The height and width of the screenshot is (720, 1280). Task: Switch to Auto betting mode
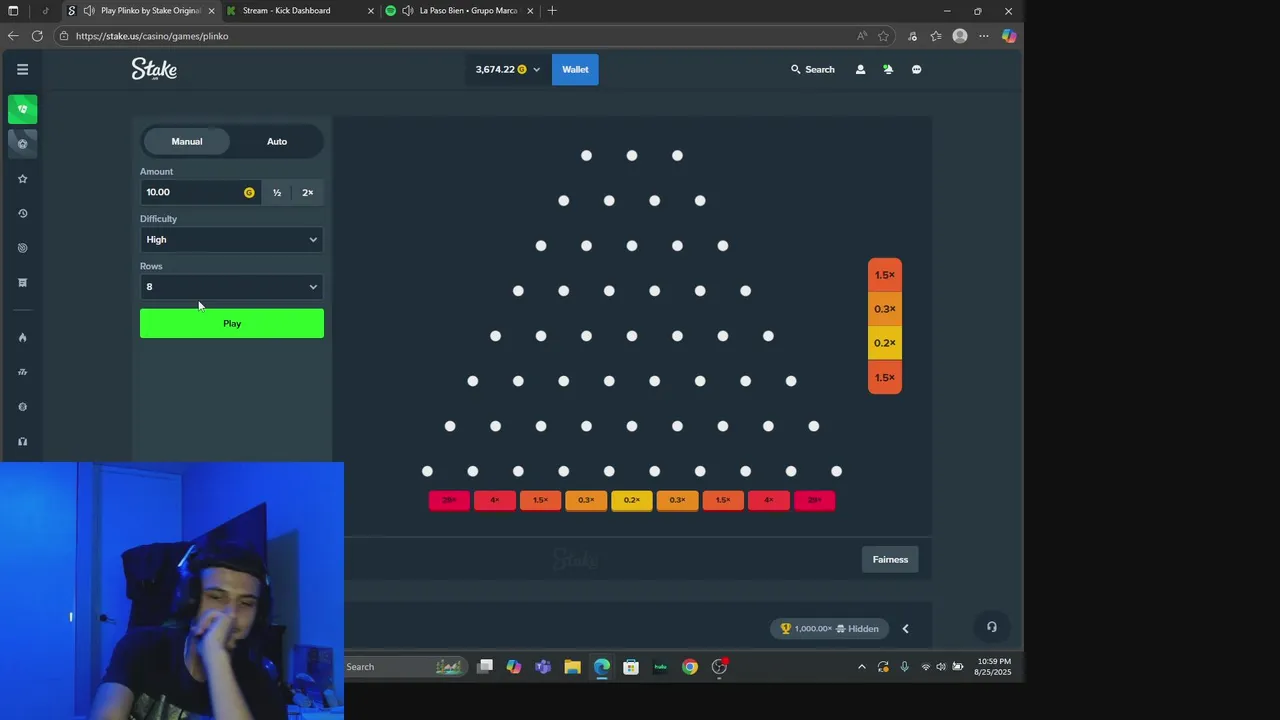tap(277, 141)
